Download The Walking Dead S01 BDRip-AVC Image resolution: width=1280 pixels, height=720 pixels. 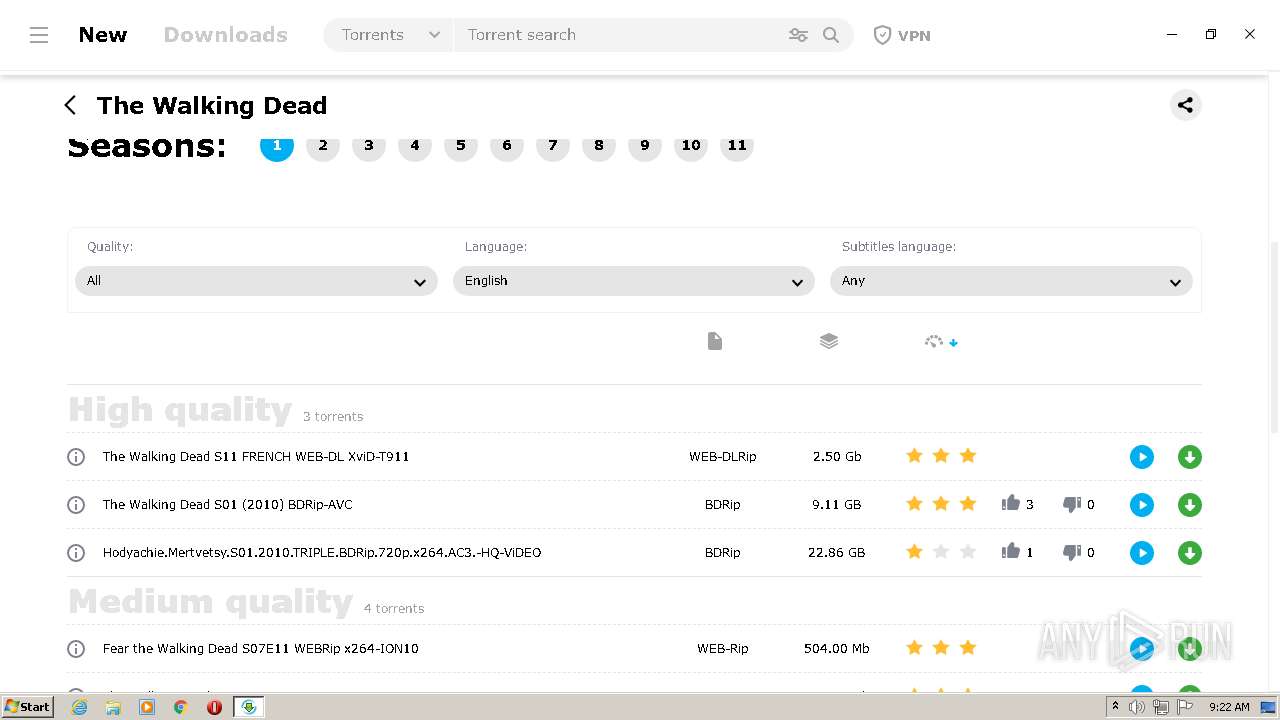[x=1190, y=505]
